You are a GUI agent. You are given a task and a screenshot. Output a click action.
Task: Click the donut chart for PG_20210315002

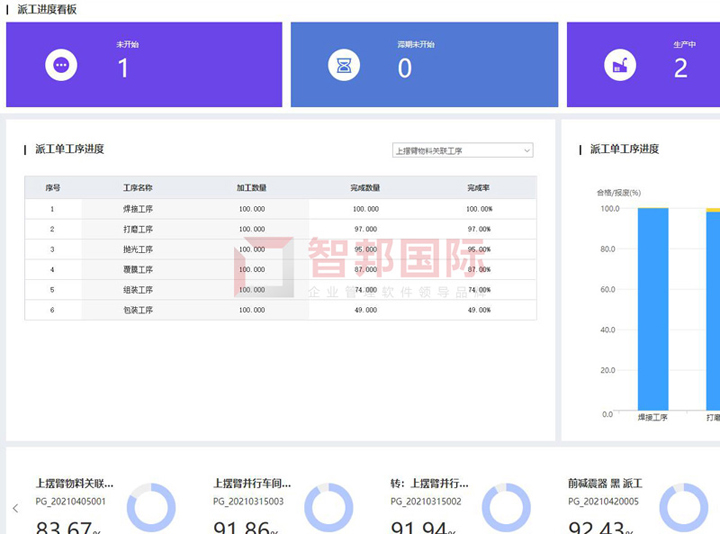click(506, 507)
